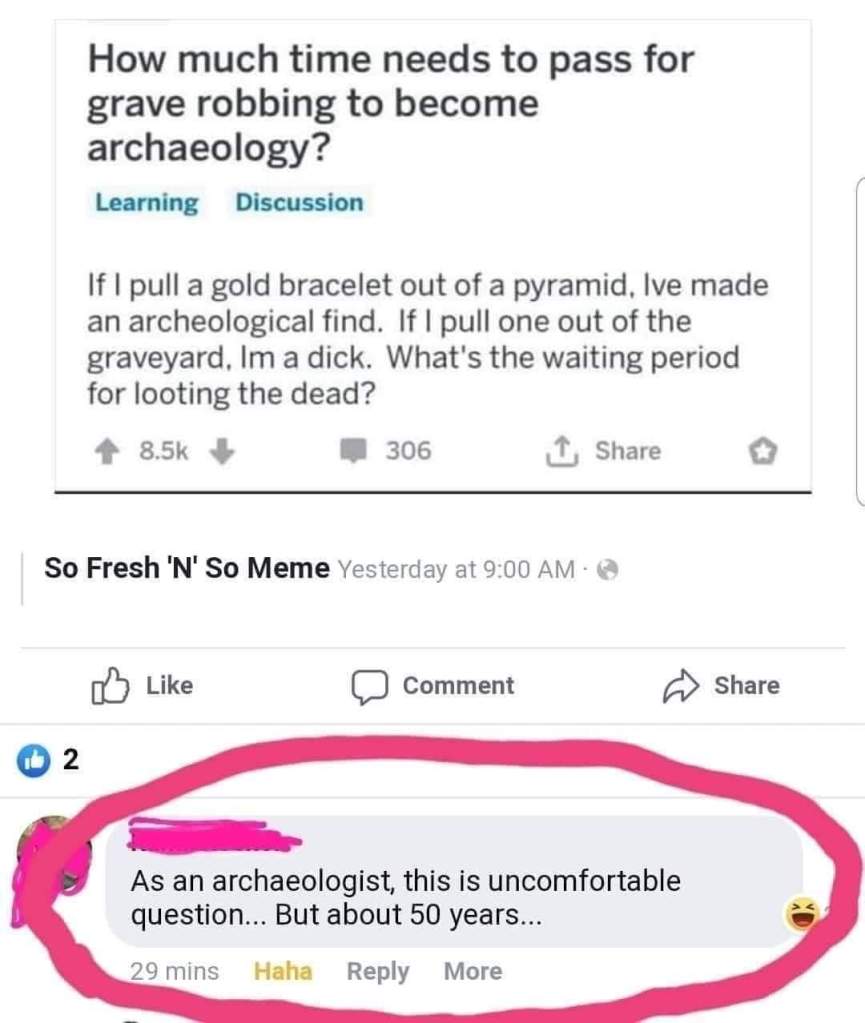Image resolution: width=865 pixels, height=1023 pixels.
Task: Open the 306 comments bubble icon
Action: click(353, 451)
